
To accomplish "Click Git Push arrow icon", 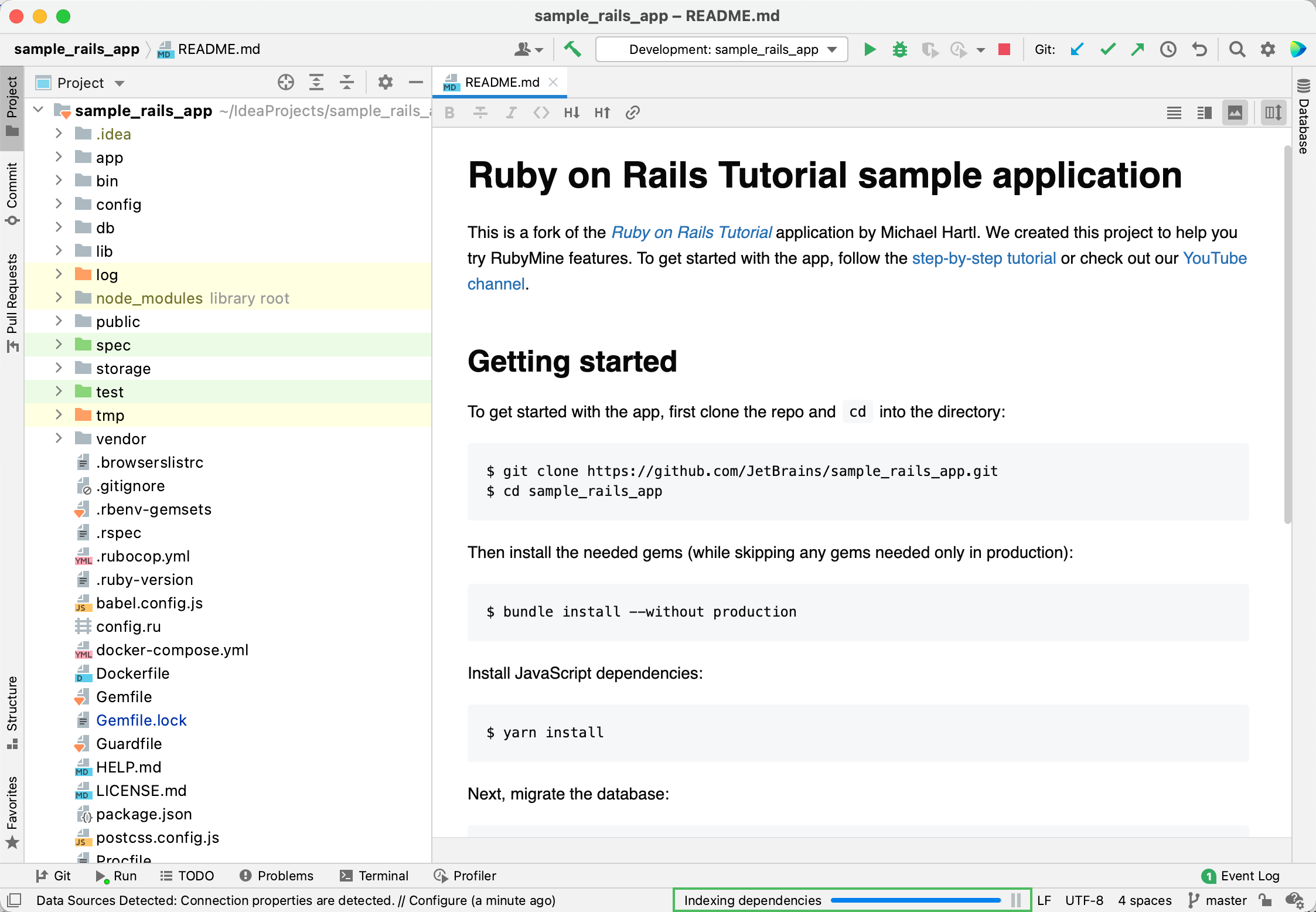I will click(1137, 49).
